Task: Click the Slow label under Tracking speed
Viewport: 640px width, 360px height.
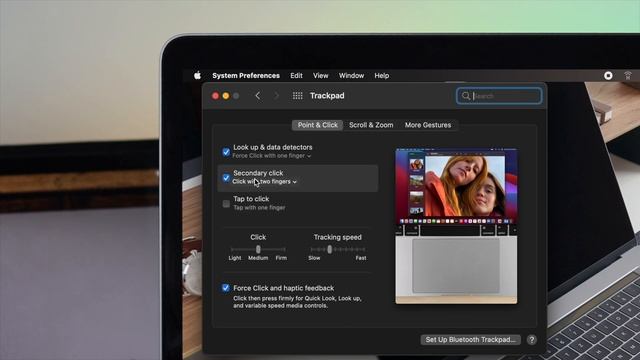Action: pyautogui.click(x=314, y=258)
